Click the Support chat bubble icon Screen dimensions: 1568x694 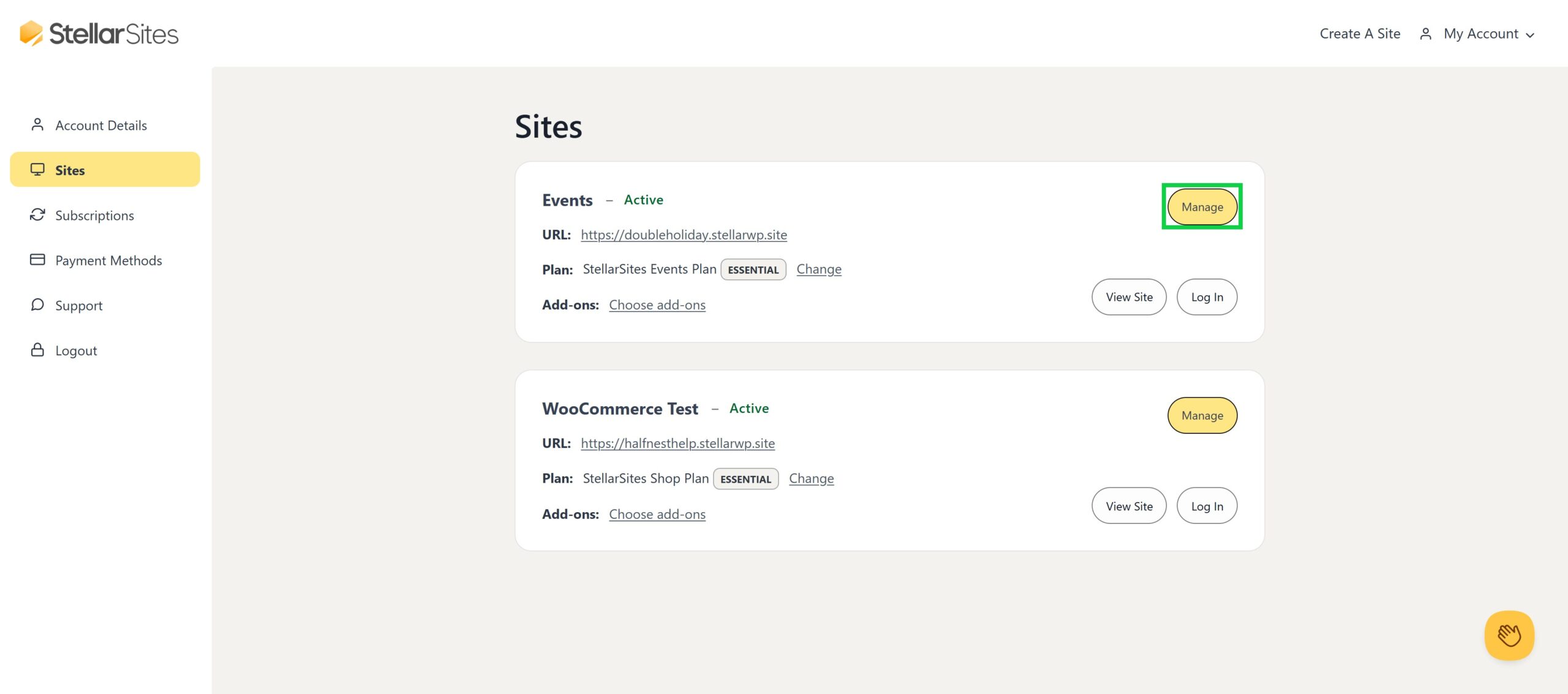[37, 304]
